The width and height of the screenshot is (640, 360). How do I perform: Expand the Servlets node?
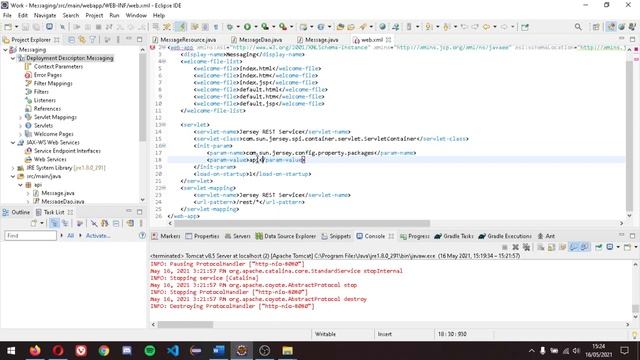coord(20,126)
